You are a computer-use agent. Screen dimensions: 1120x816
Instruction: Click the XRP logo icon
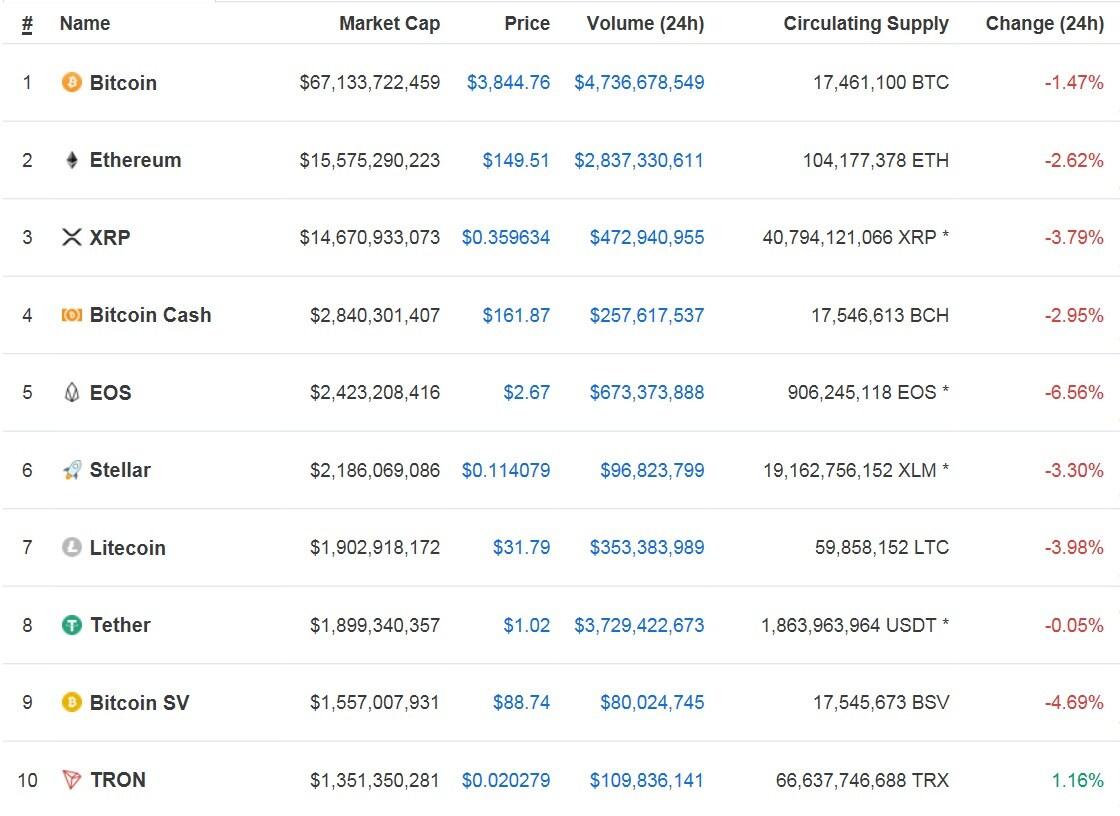coord(71,238)
